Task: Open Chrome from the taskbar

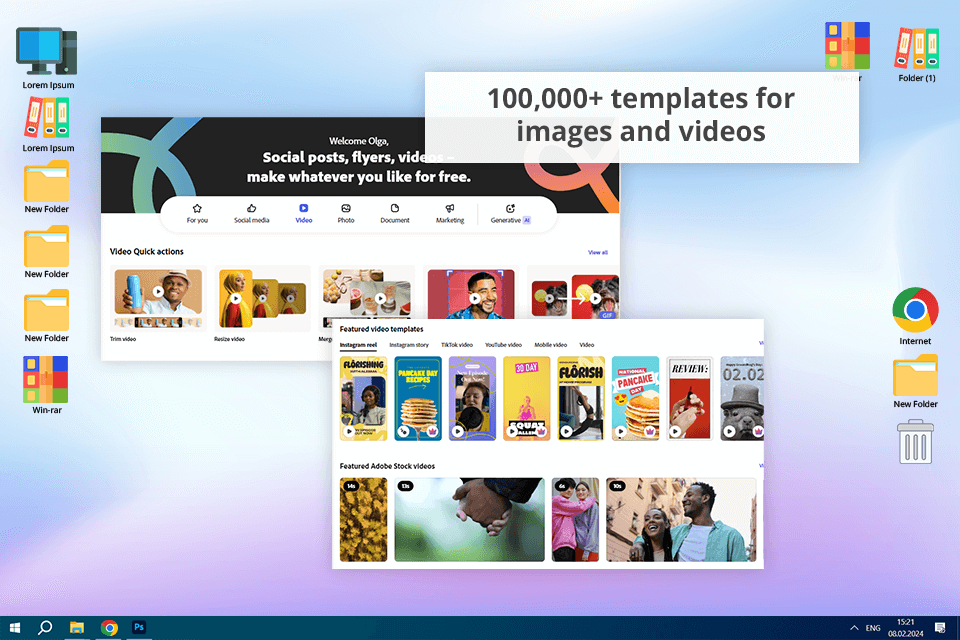Action: [x=110, y=628]
